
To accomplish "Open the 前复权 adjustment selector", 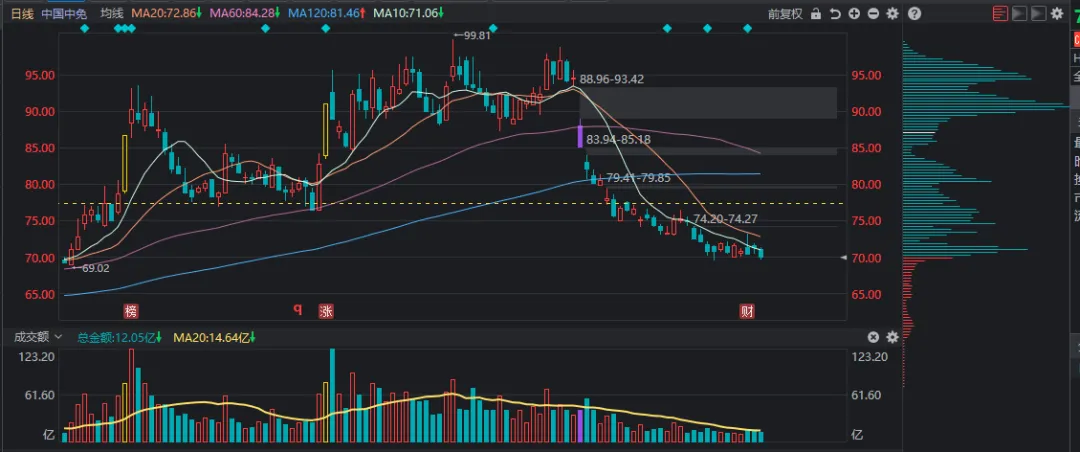I will pyautogui.click(x=786, y=14).
